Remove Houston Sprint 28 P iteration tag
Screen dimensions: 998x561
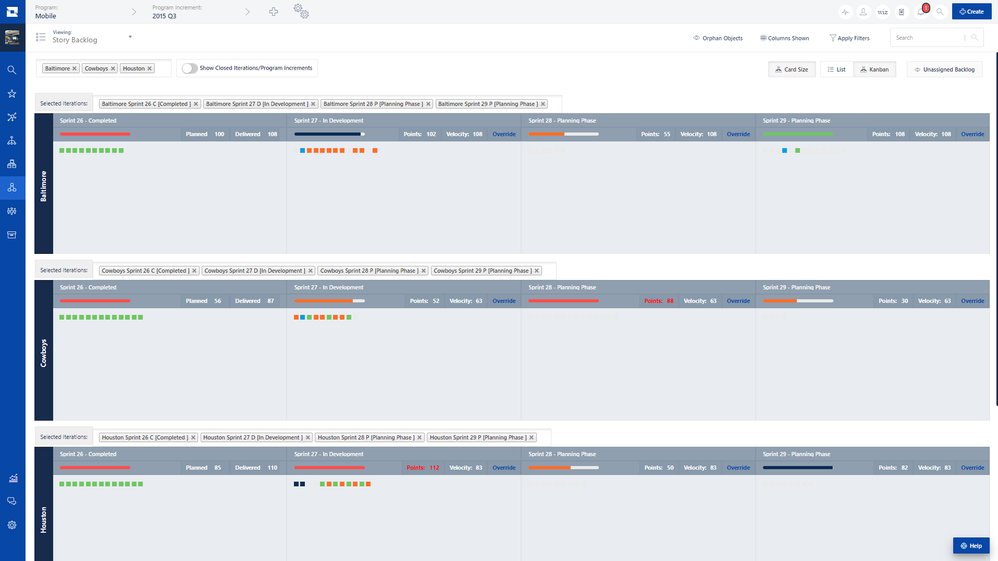pyautogui.click(x=419, y=437)
